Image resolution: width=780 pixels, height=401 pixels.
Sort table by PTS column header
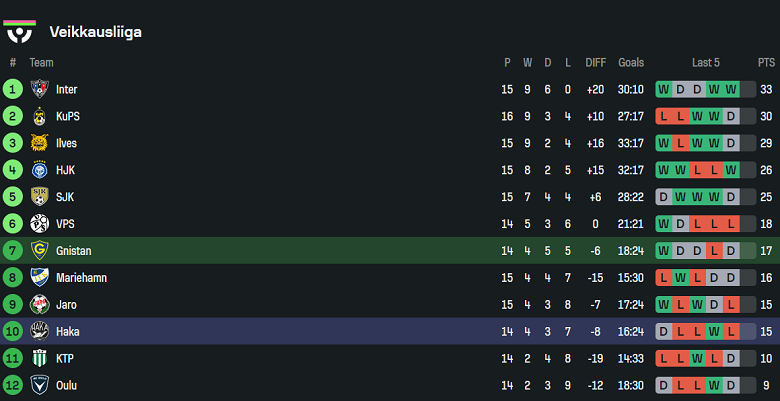[x=766, y=62]
